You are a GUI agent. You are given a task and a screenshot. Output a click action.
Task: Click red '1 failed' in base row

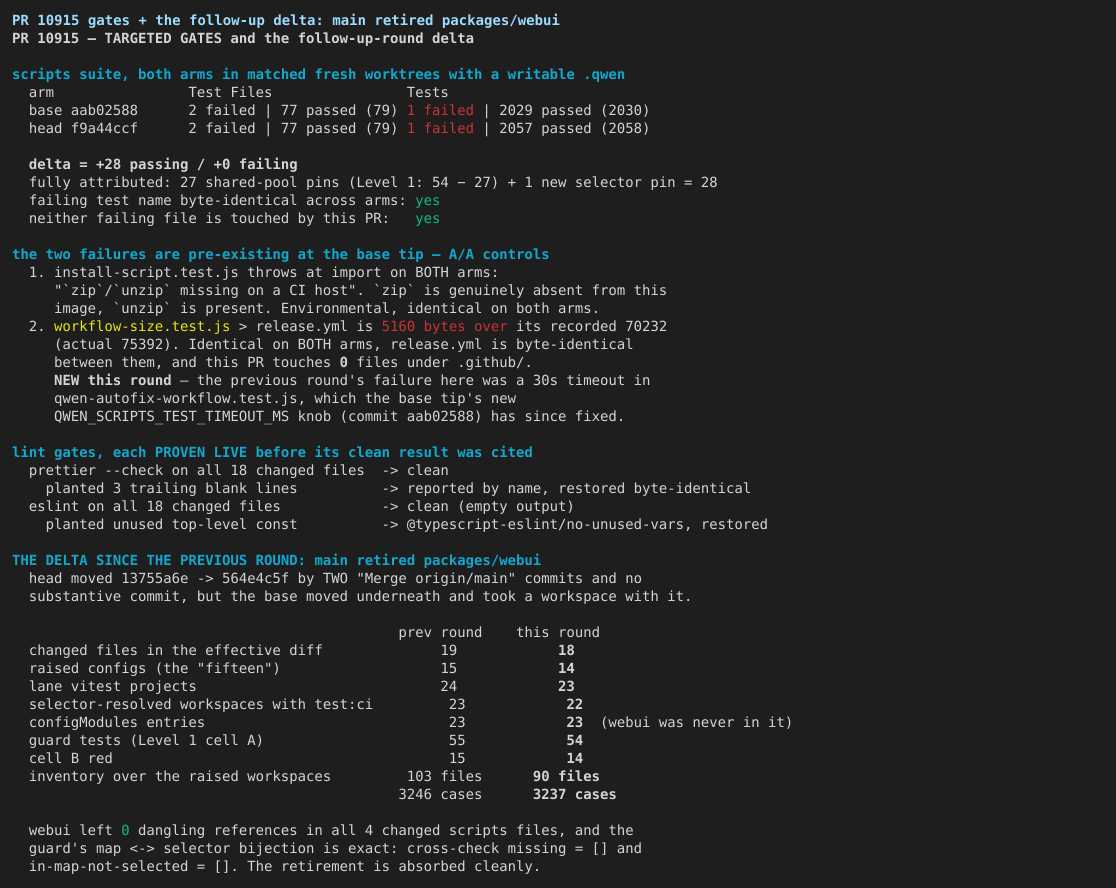pos(440,110)
